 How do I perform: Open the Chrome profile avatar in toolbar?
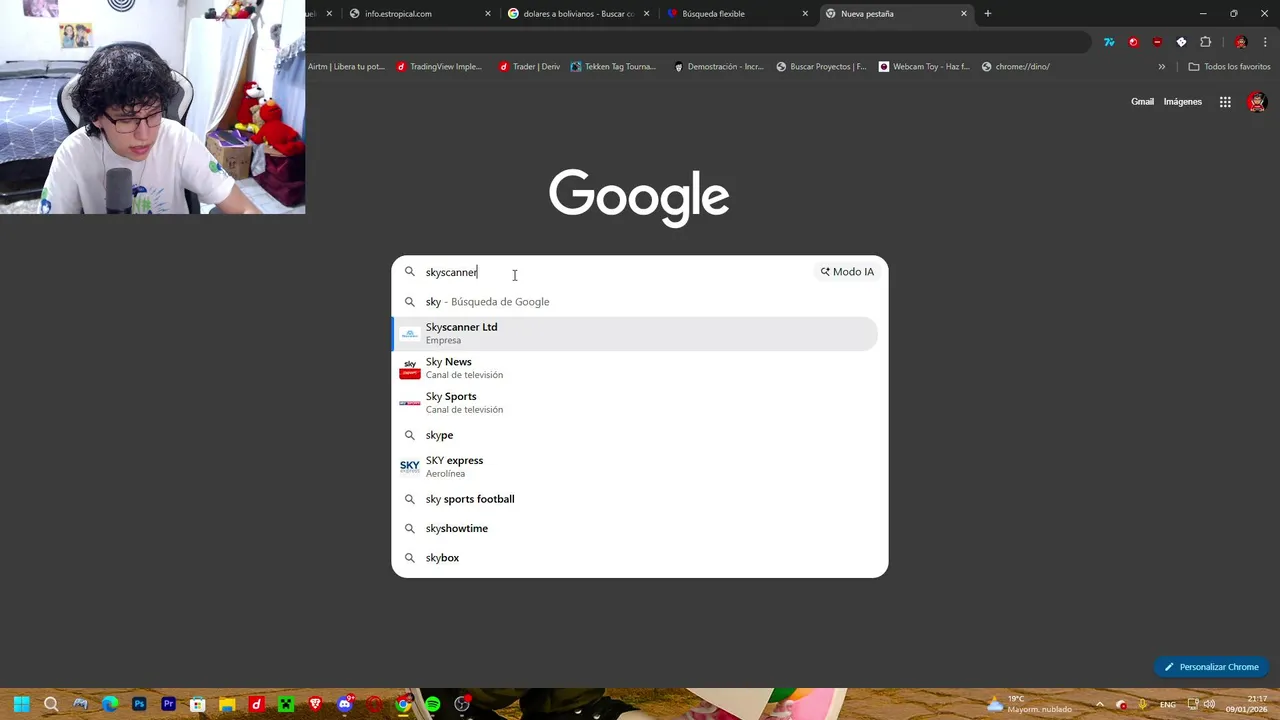(1241, 42)
